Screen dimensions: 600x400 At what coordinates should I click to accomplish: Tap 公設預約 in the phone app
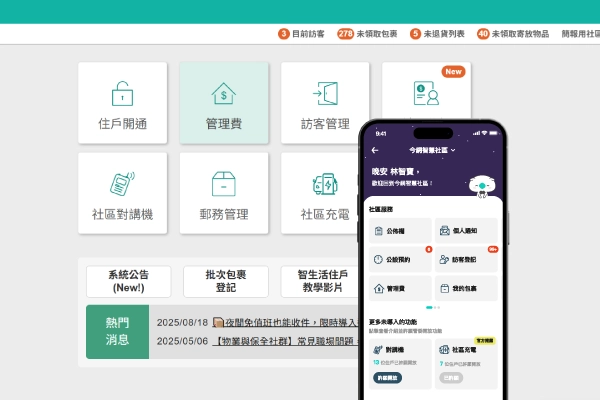[400, 260]
